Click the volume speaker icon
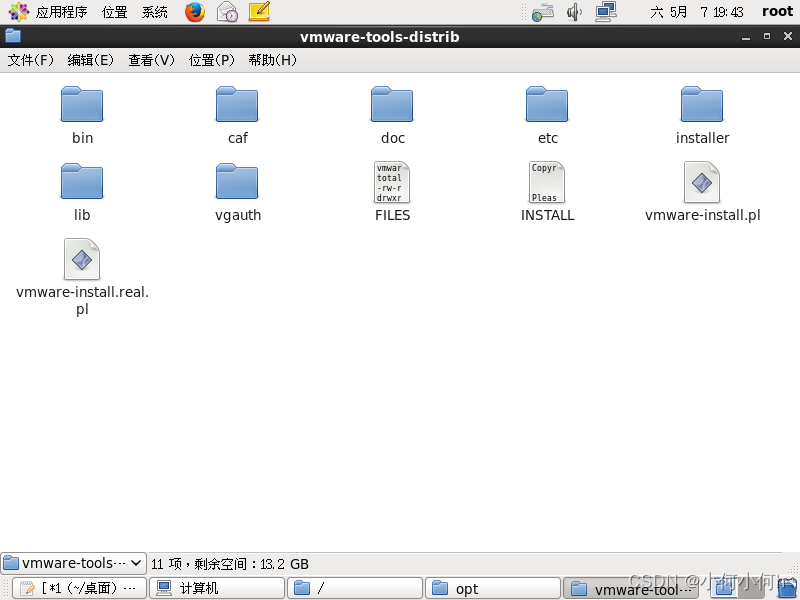The width and height of the screenshot is (800, 600). 574,12
